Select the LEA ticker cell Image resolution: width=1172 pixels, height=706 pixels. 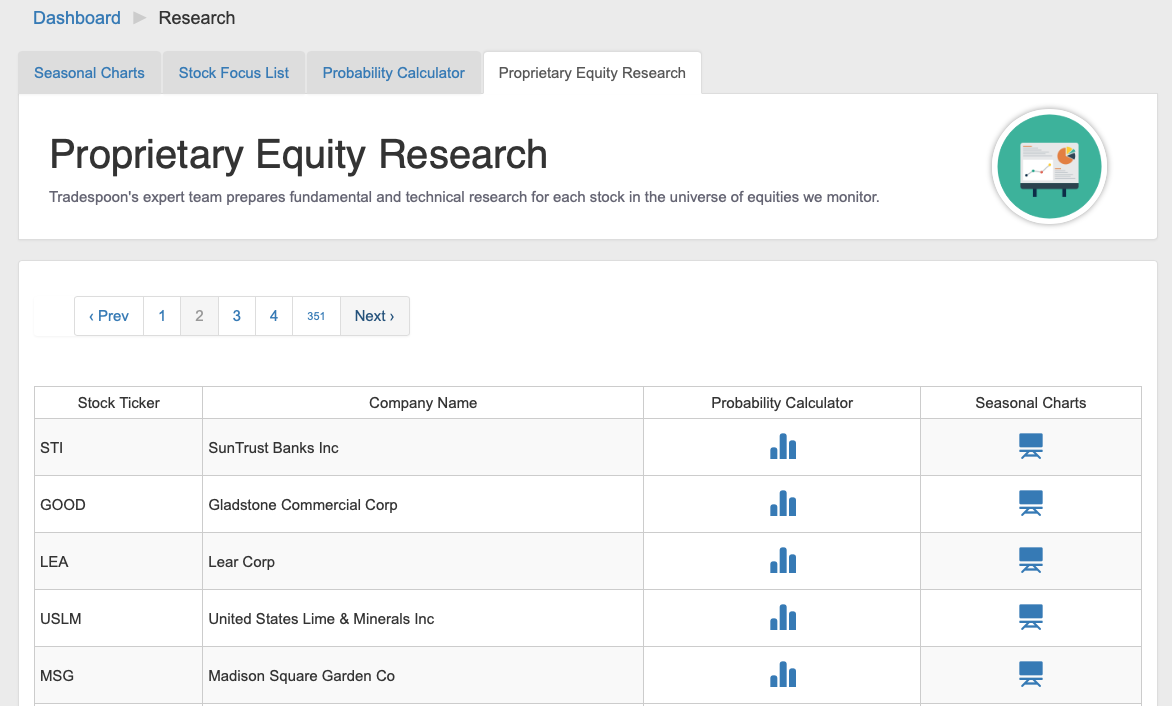pos(119,562)
